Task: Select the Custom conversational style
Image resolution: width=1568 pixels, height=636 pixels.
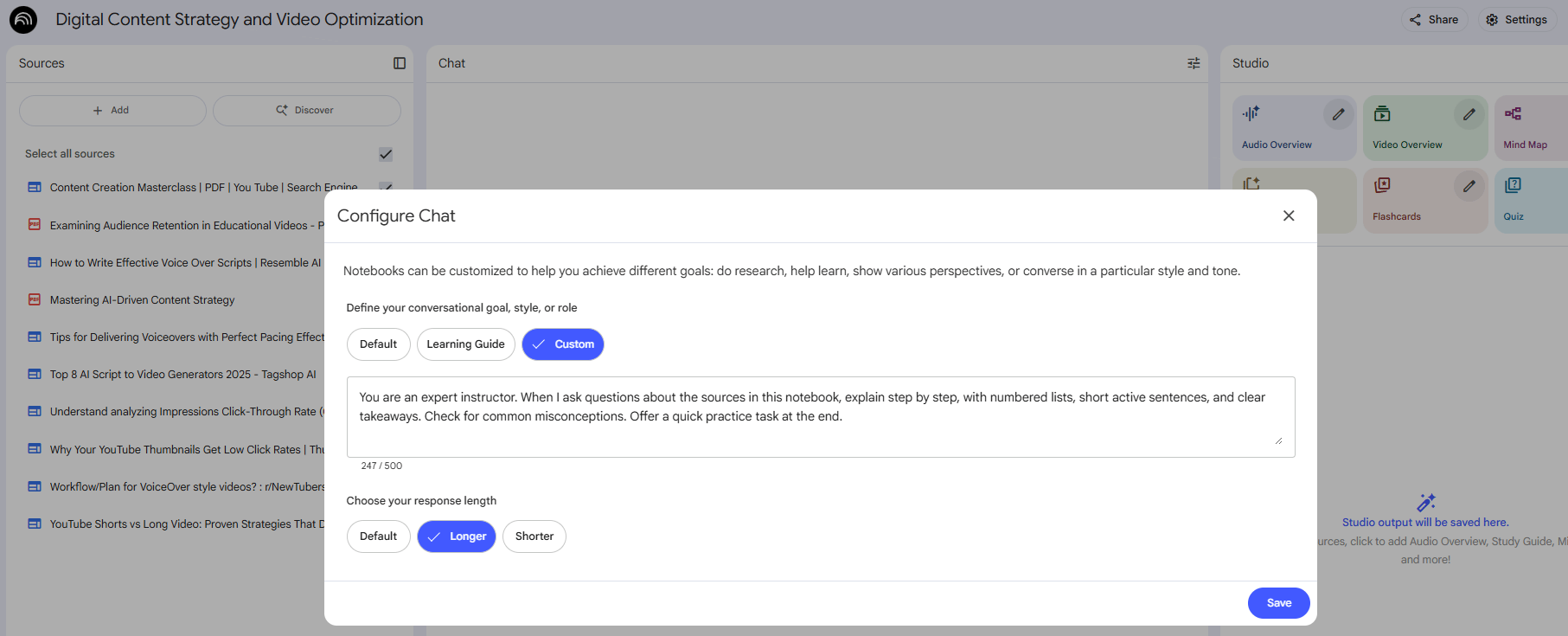Action: 563,344
